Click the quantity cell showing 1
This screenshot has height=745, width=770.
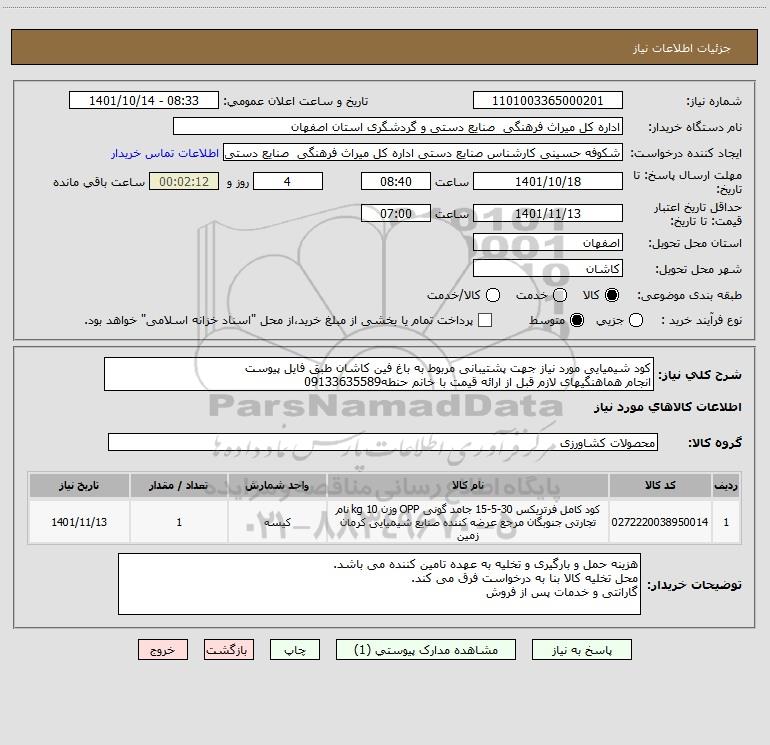coord(179,522)
